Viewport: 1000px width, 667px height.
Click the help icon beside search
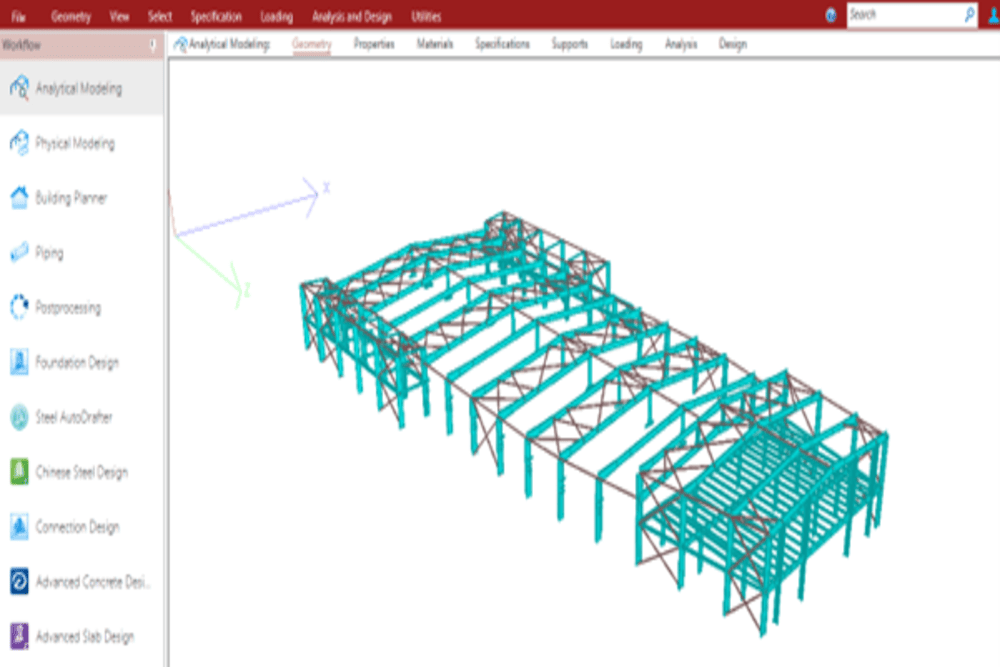(831, 16)
